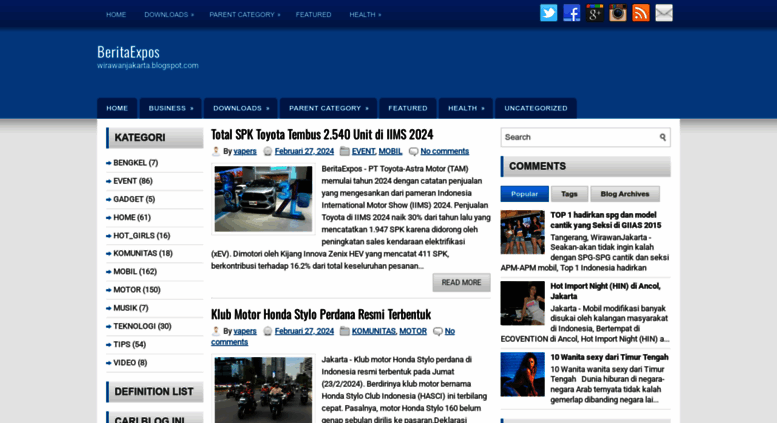The height and width of the screenshot is (423, 777).
Task: Open MOTOR tag on Honda Stylo article
Action: click(413, 331)
